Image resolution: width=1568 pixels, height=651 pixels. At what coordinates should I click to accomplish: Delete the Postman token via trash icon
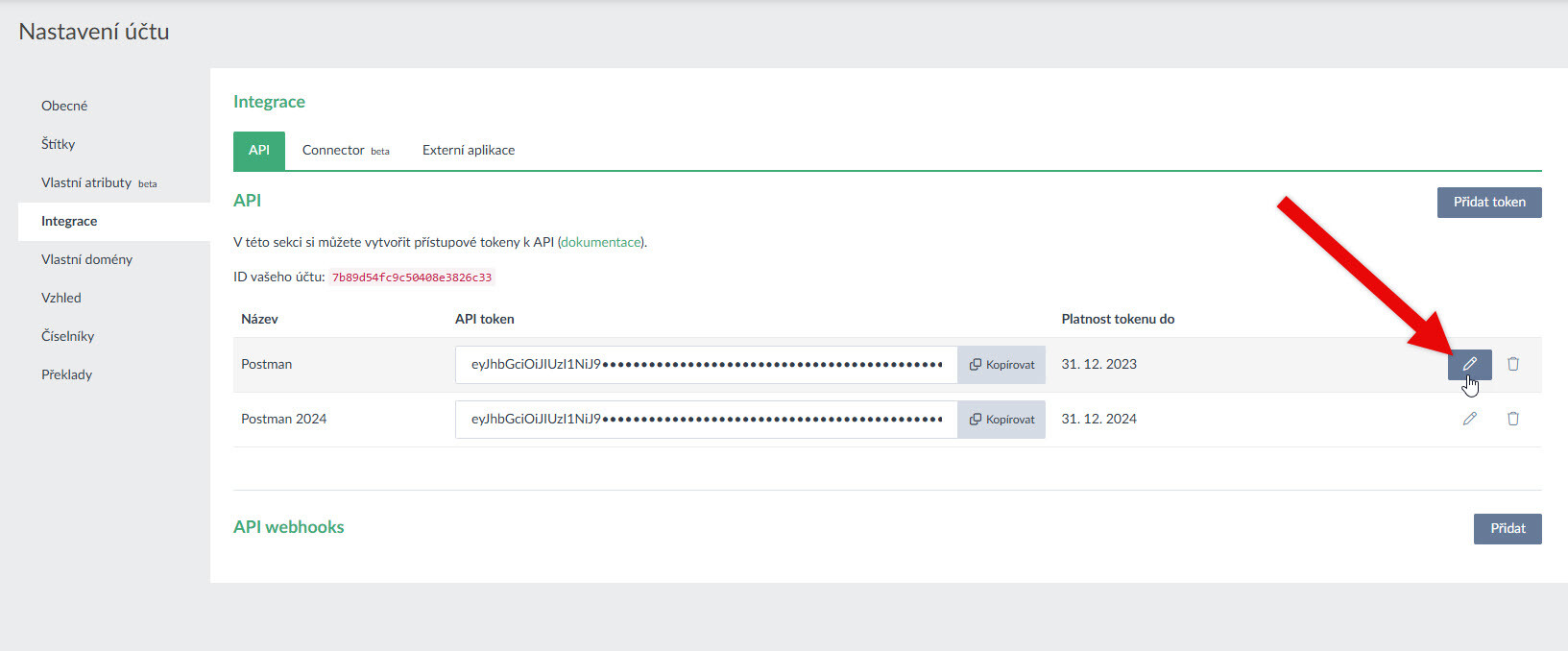pyautogui.click(x=1513, y=364)
